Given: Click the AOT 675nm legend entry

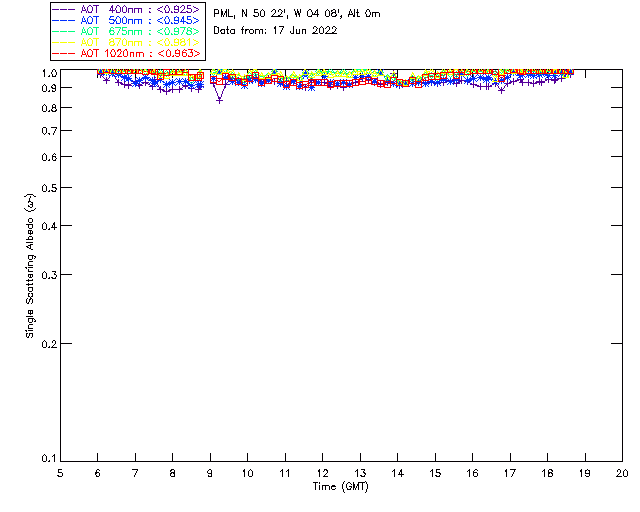Looking at the screenshot, I should coord(127,31).
